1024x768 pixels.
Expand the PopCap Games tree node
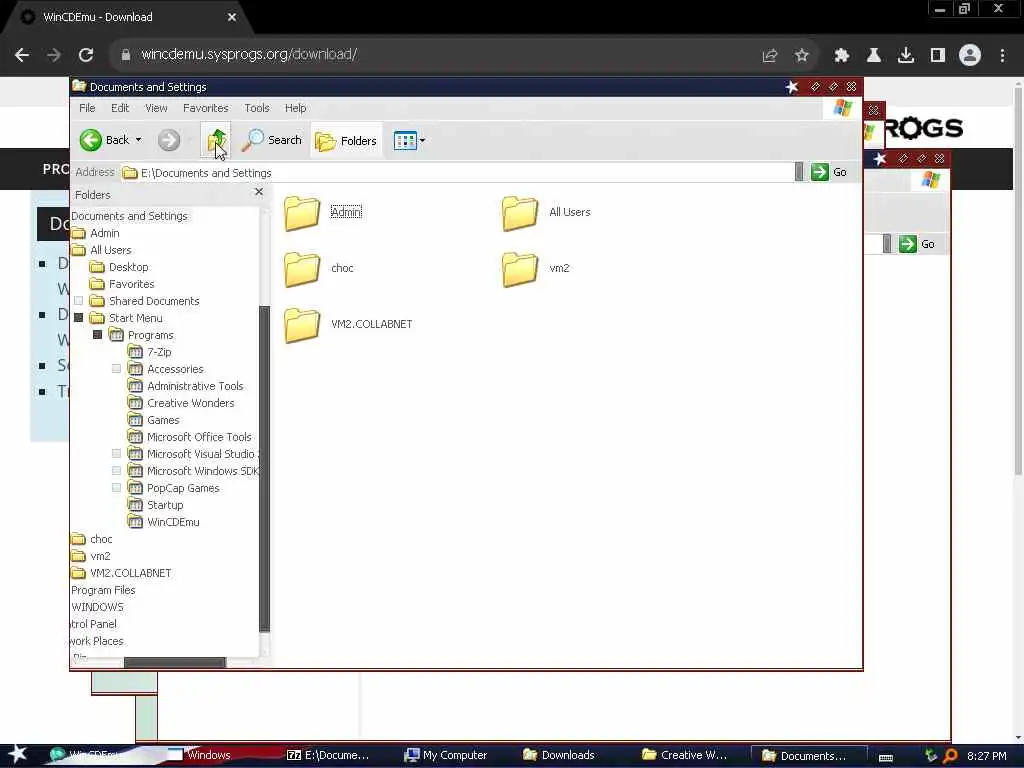click(x=116, y=488)
